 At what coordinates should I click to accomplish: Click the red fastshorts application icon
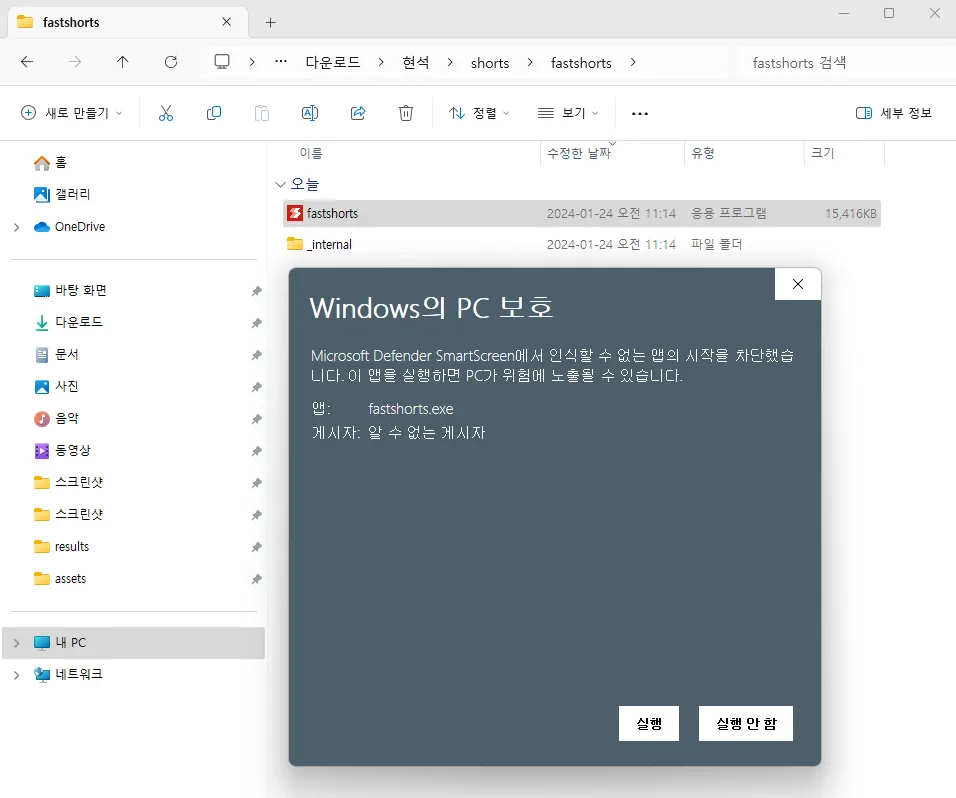point(295,213)
